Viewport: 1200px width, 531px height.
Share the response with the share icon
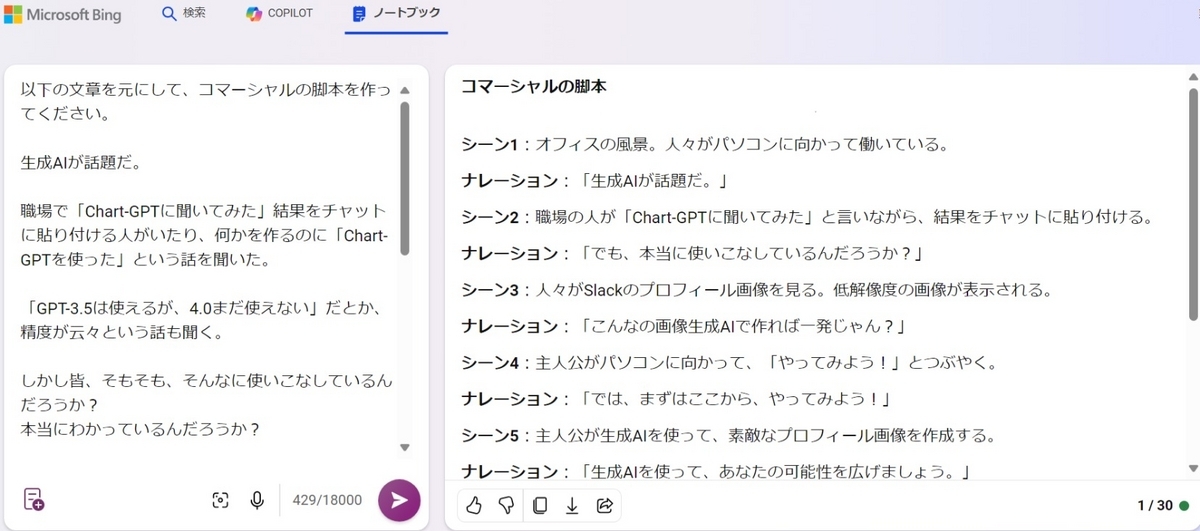click(605, 506)
